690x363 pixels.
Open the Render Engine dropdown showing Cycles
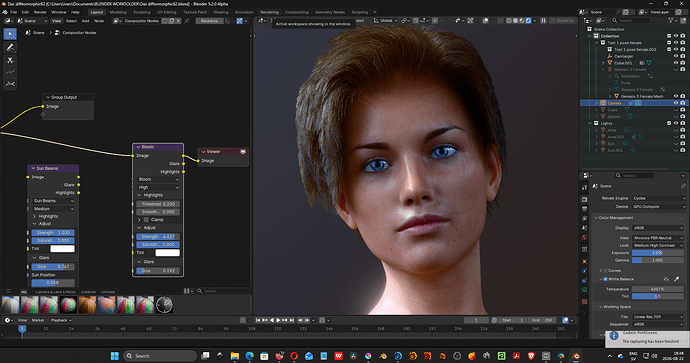coord(659,198)
